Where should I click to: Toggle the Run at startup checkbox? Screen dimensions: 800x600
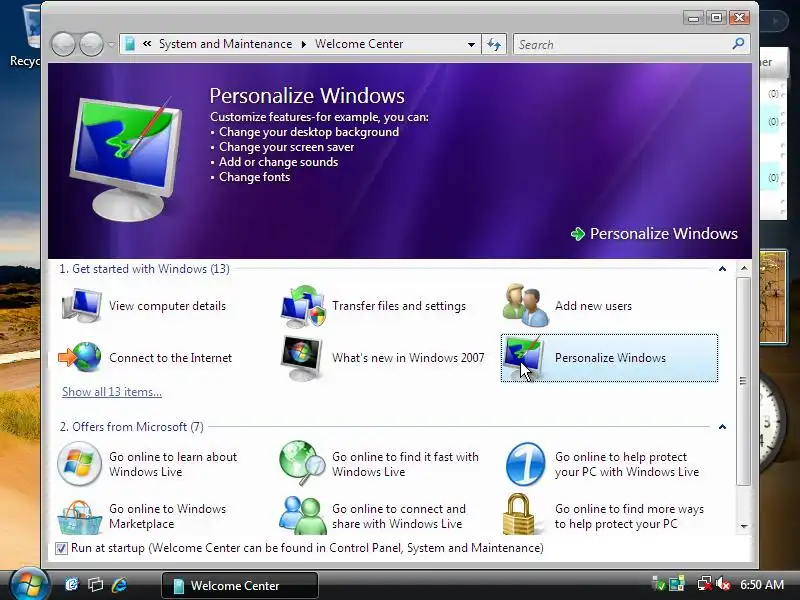(61, 548)
